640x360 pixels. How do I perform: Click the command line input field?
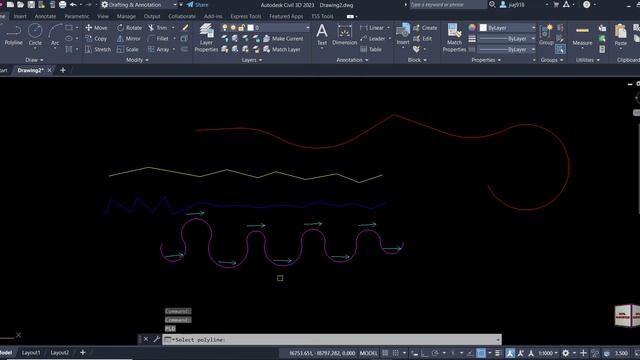click(x=331, y=340)
